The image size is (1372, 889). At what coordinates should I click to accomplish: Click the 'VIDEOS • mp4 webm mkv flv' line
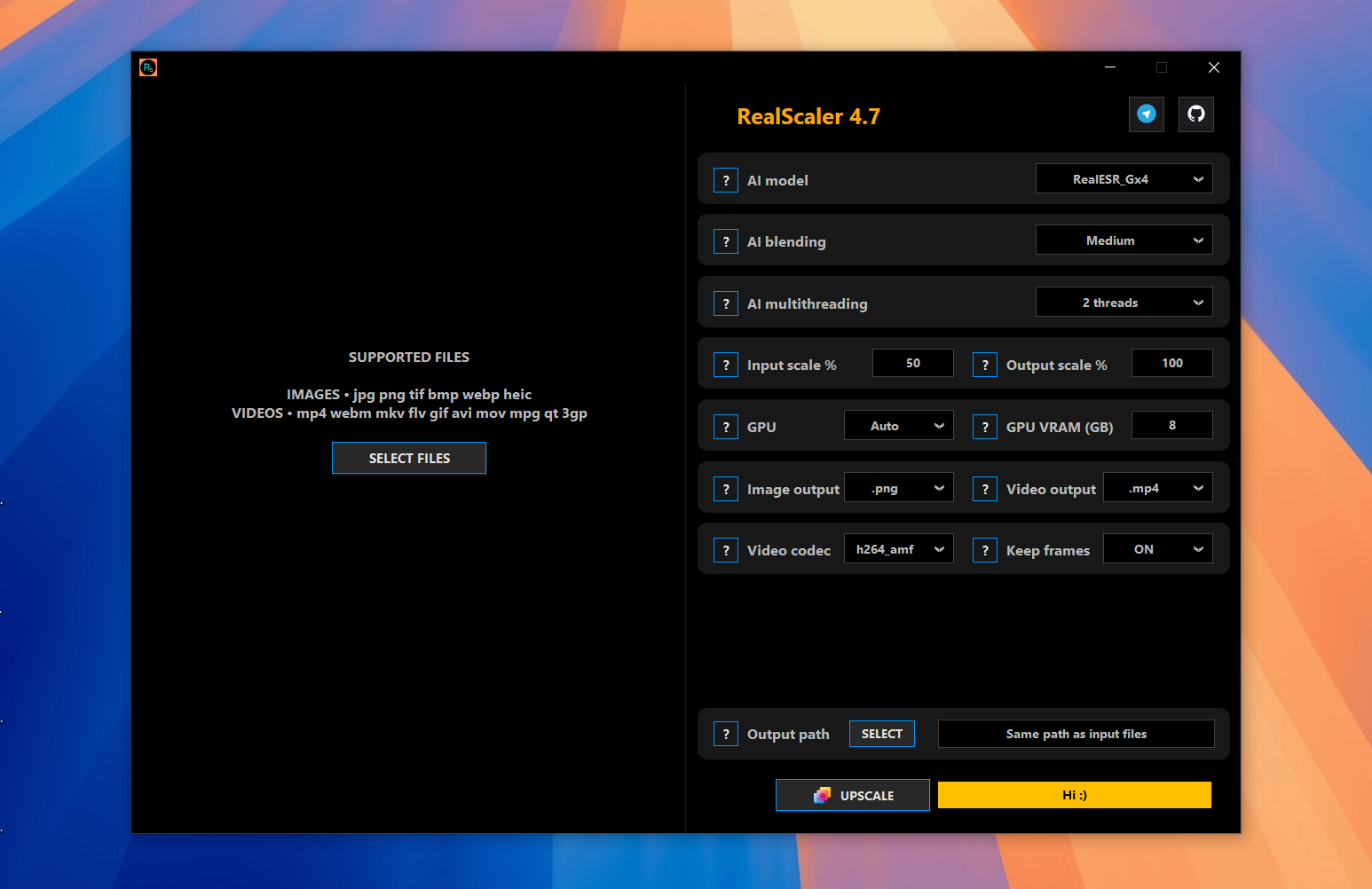point(409,413)
